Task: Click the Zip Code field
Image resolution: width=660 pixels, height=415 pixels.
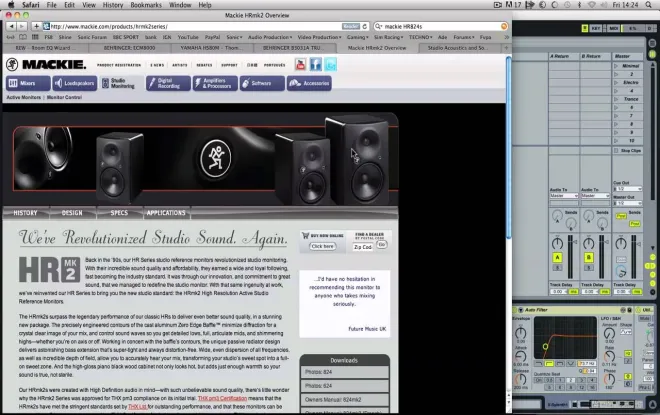Action: click(x=363, y=247)
